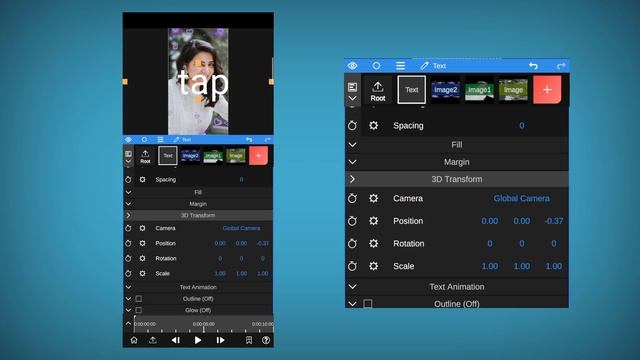Open help question mark icon on phone
The image size is (640, 360).
pos(266,340)
